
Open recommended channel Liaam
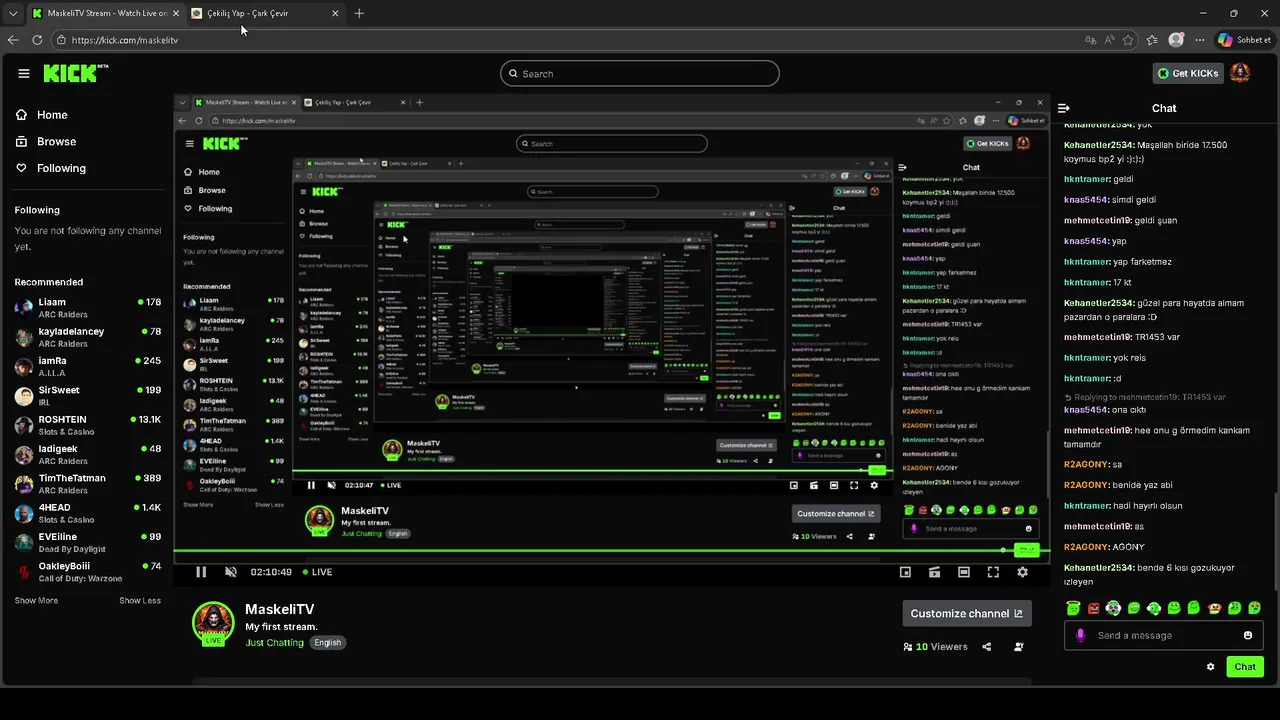click(88, 308)
